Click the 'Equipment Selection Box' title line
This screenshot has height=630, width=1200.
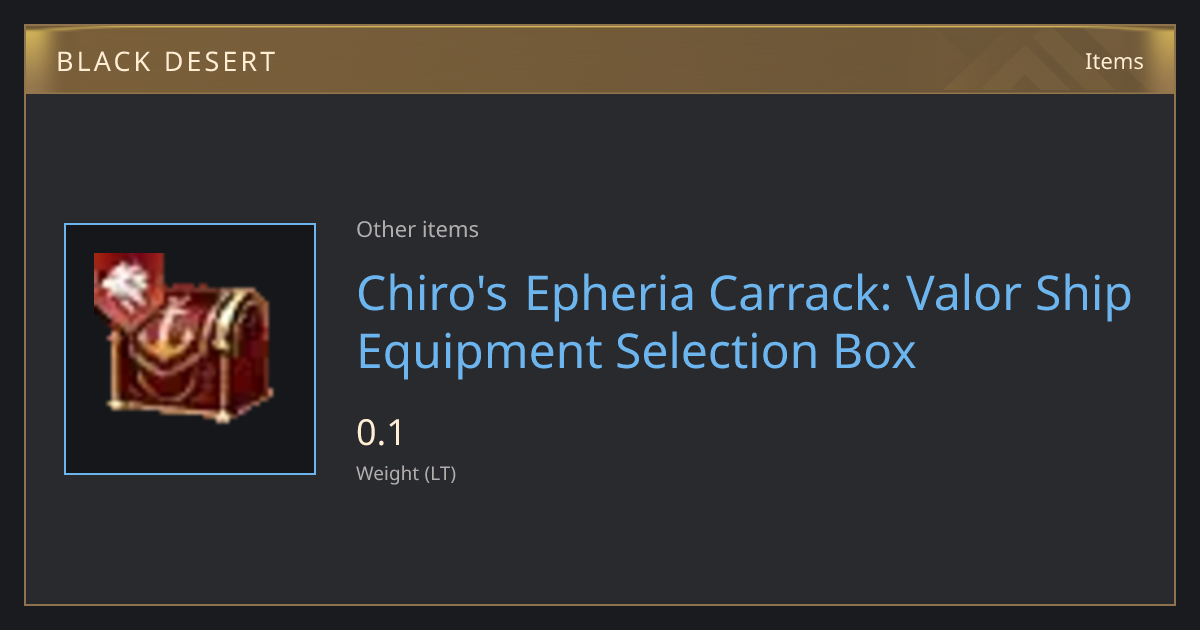[x=636, y=351]
